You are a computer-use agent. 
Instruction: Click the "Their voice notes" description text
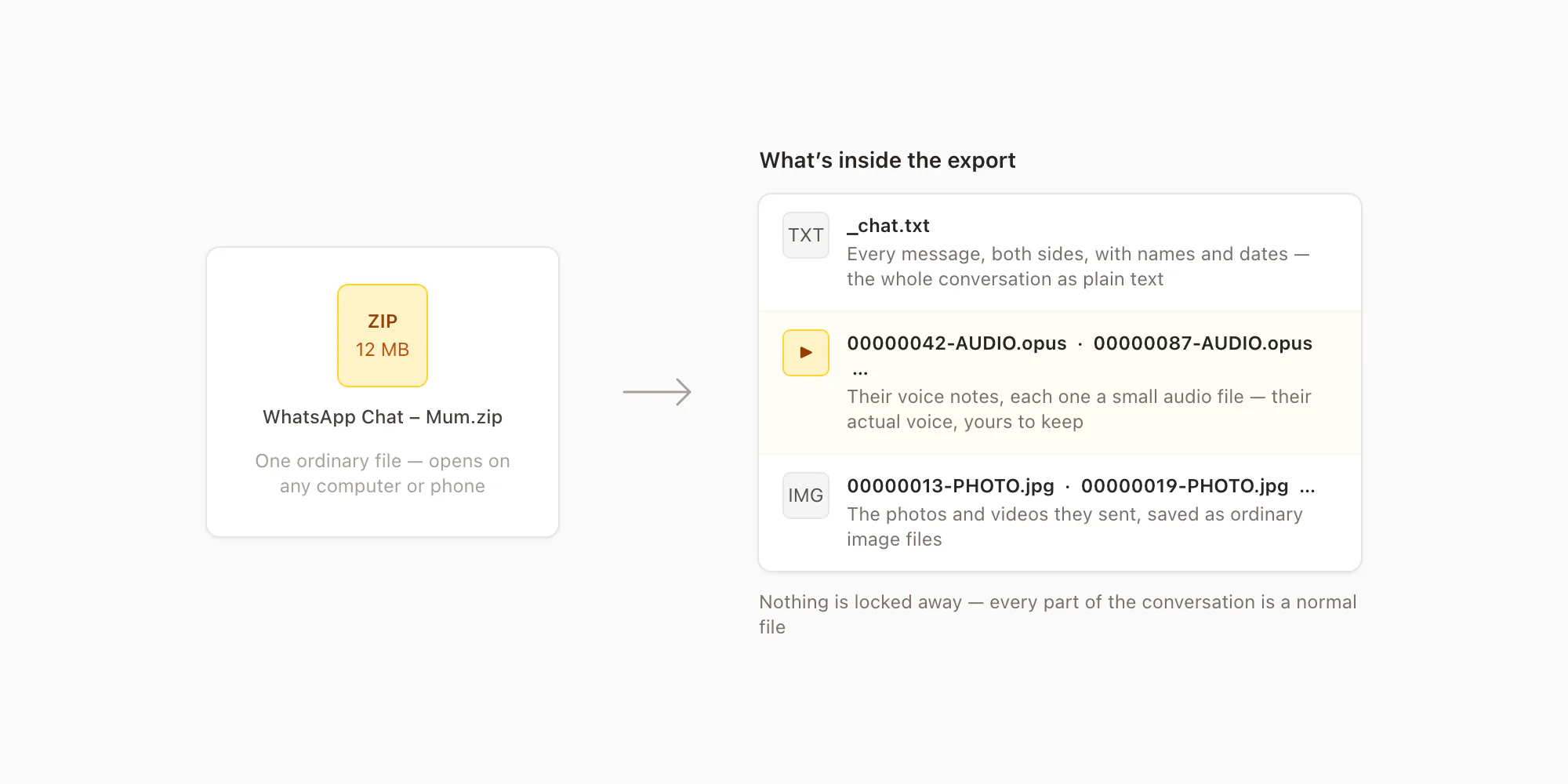(x=1079, y=409)
